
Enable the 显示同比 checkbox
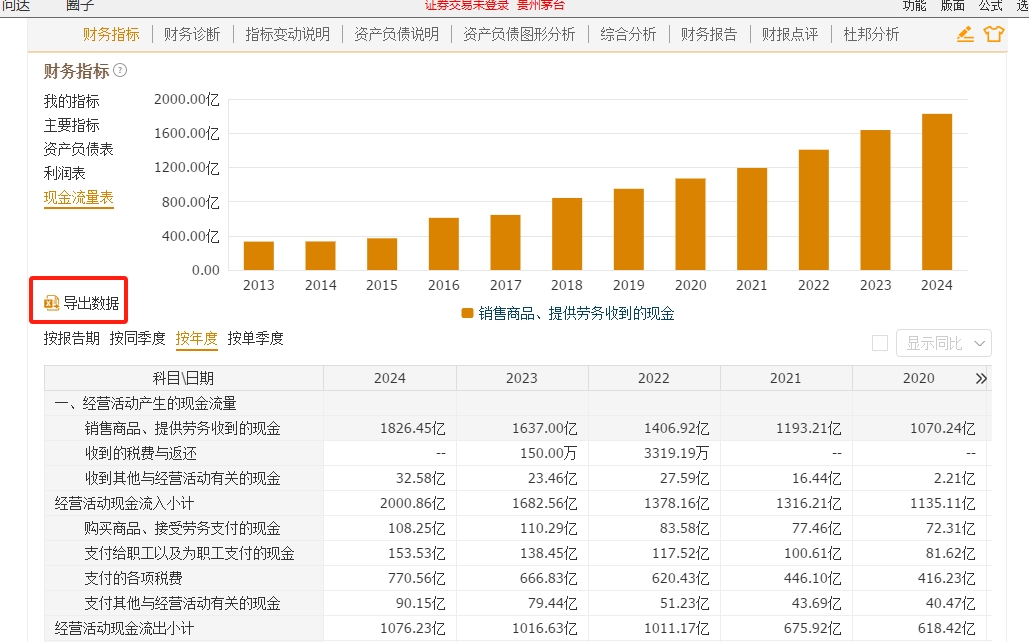coord(880,343)
